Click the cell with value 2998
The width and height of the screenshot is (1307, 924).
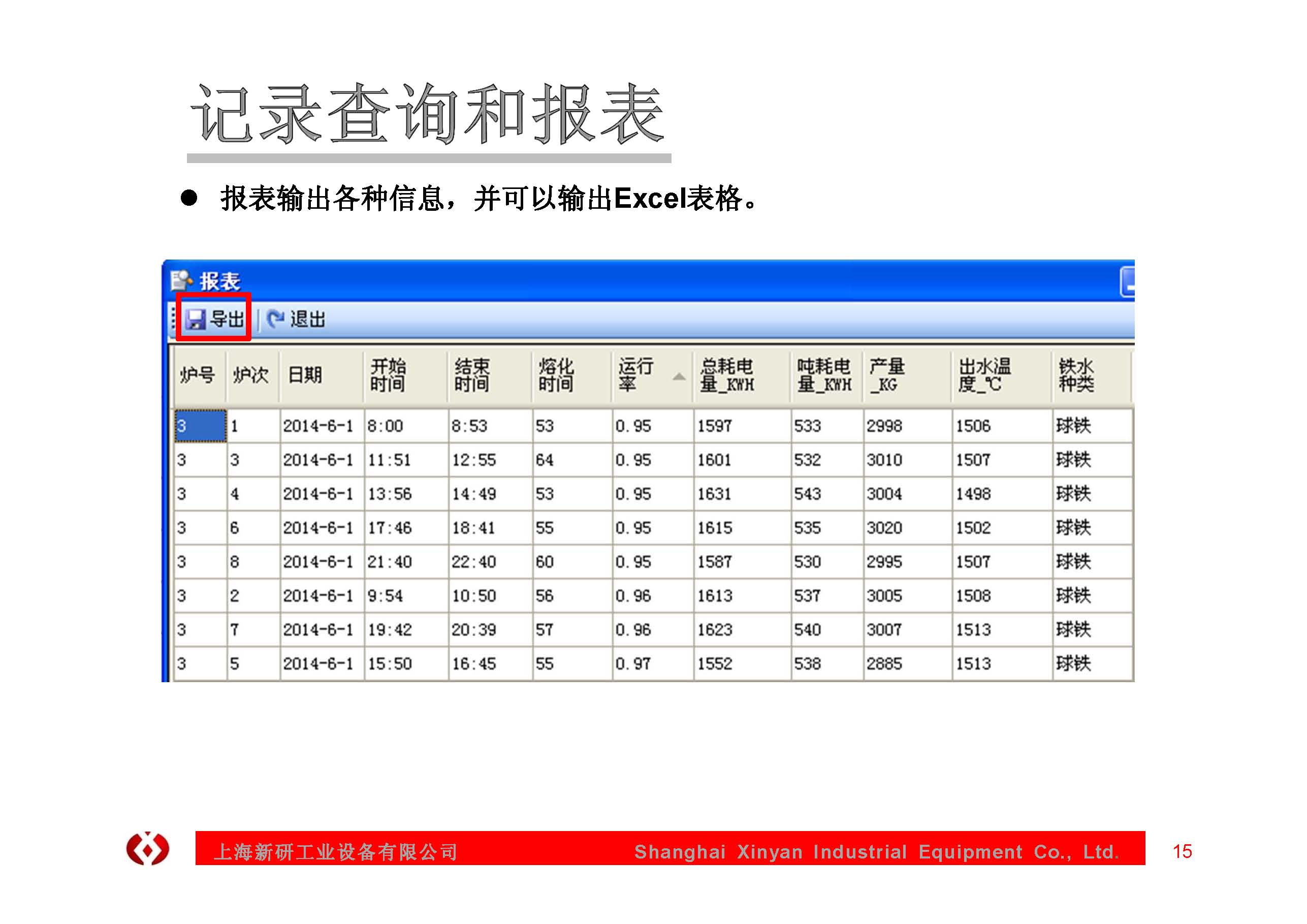[908, 426]
